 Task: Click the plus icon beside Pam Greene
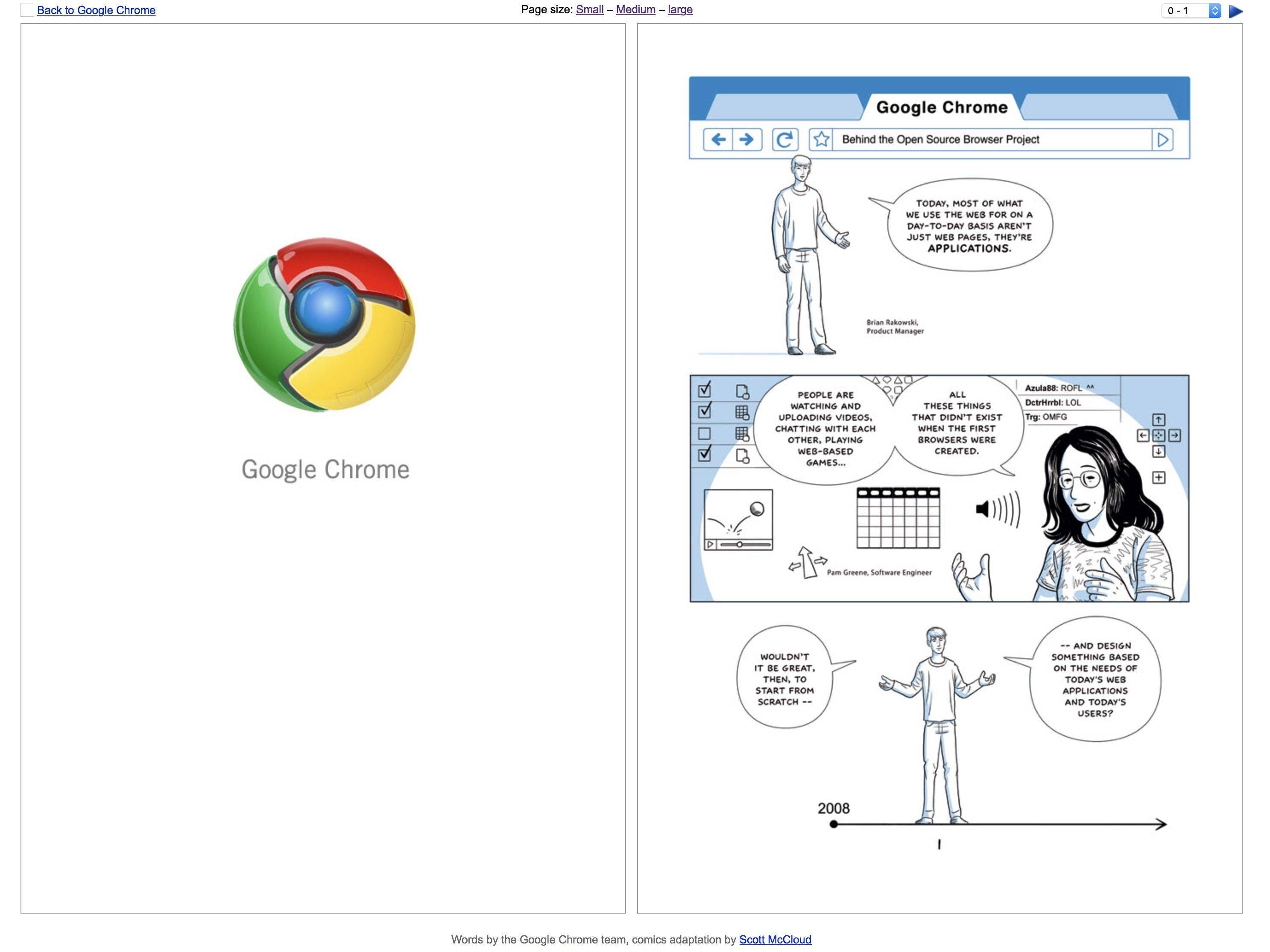pos(1159,477)
